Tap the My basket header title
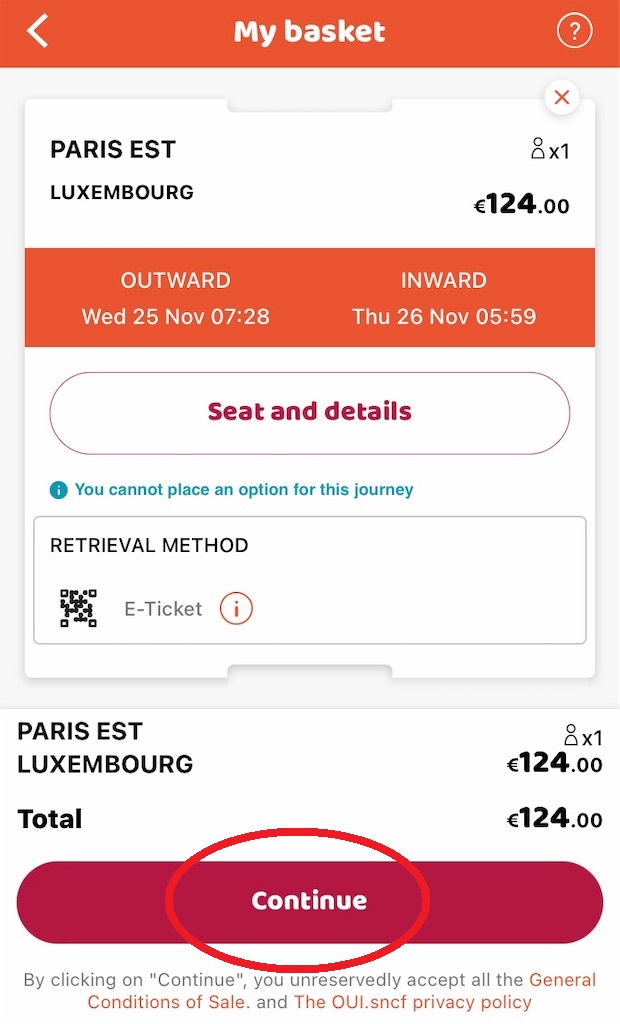Viewport: 620px width, 1024px height. 310,31
